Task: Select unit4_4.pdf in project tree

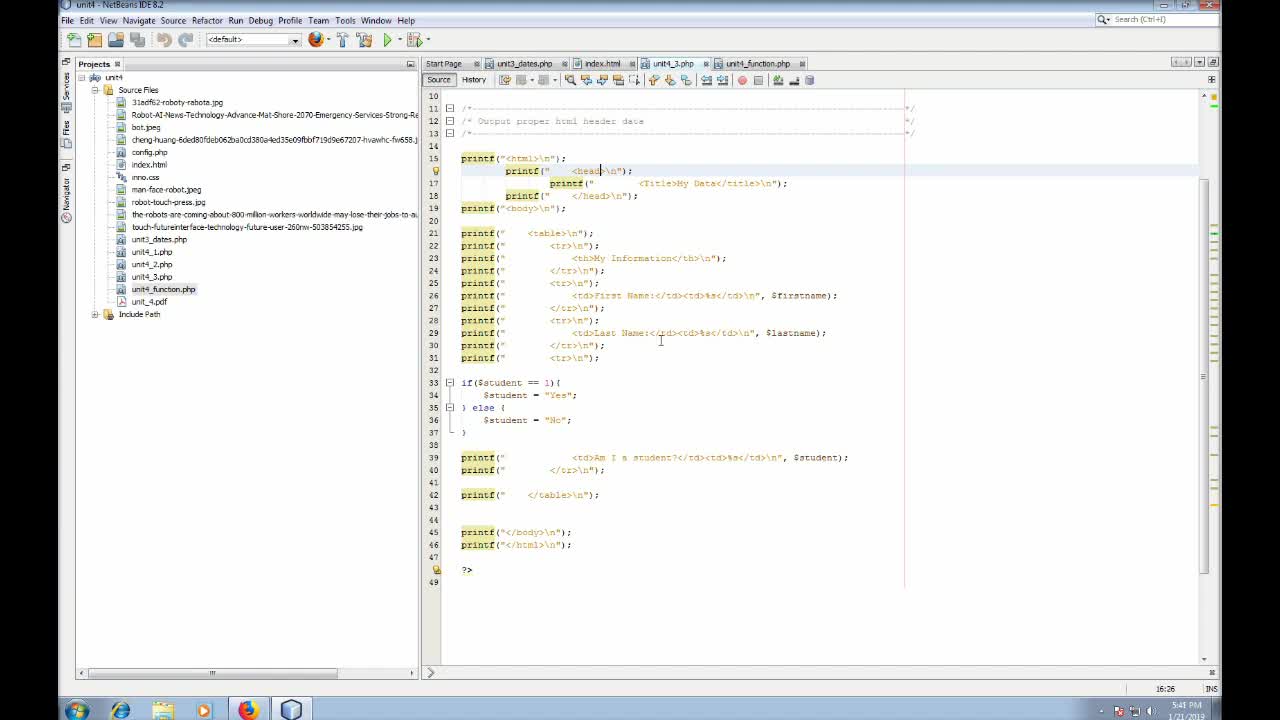Action: (149, 302)
